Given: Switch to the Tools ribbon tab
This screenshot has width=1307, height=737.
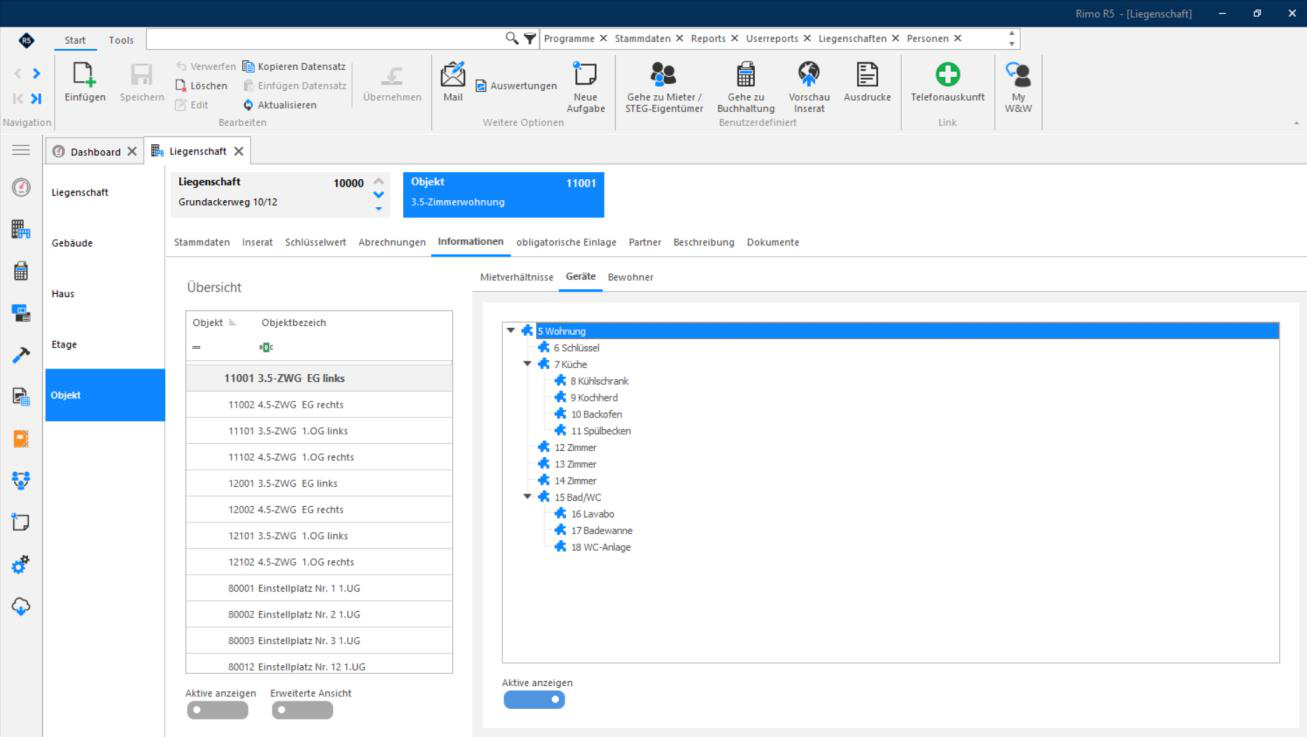Looking at the screenshot, I should [x=122, y=39].
